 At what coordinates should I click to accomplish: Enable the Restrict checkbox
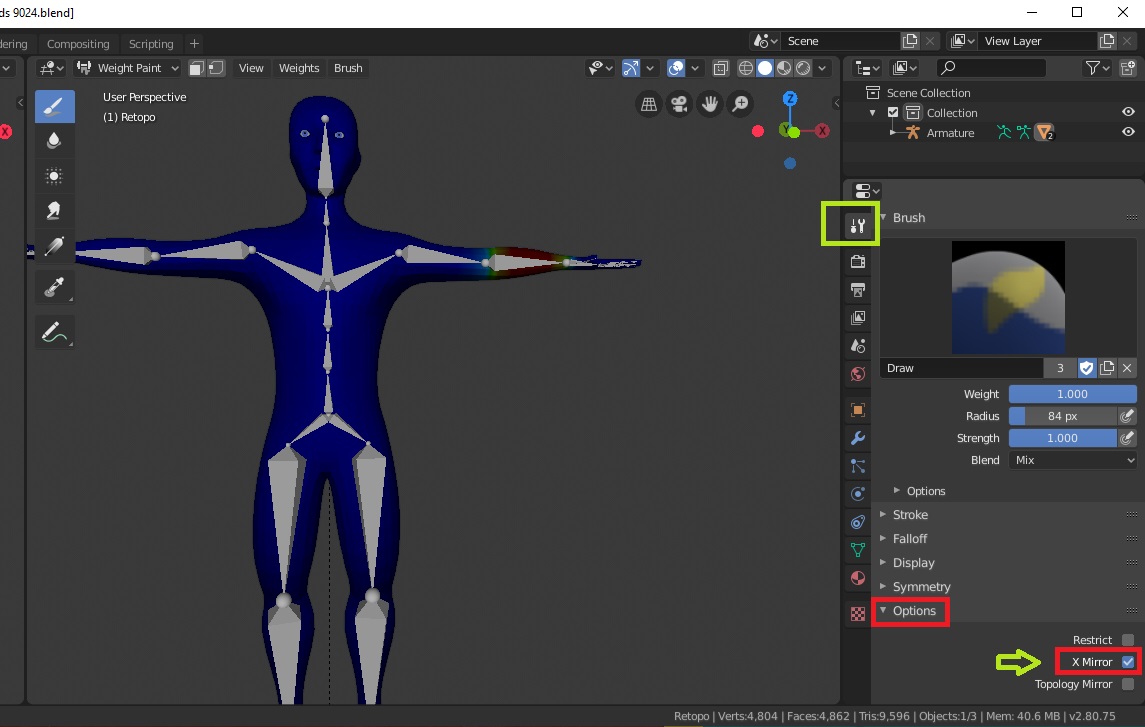point(1128,639)
